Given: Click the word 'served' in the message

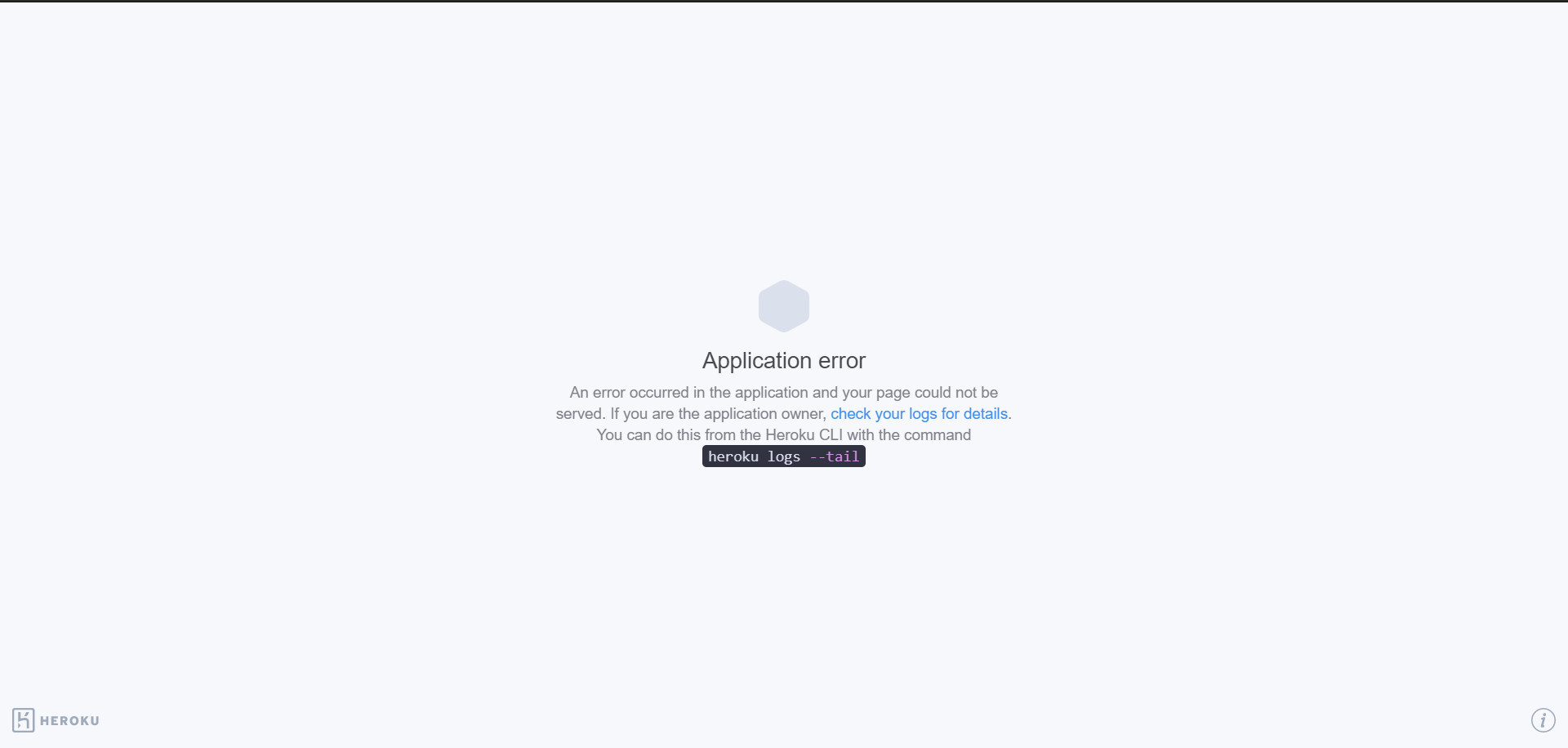Looking at the screenshot, I should tap(579, 414).
